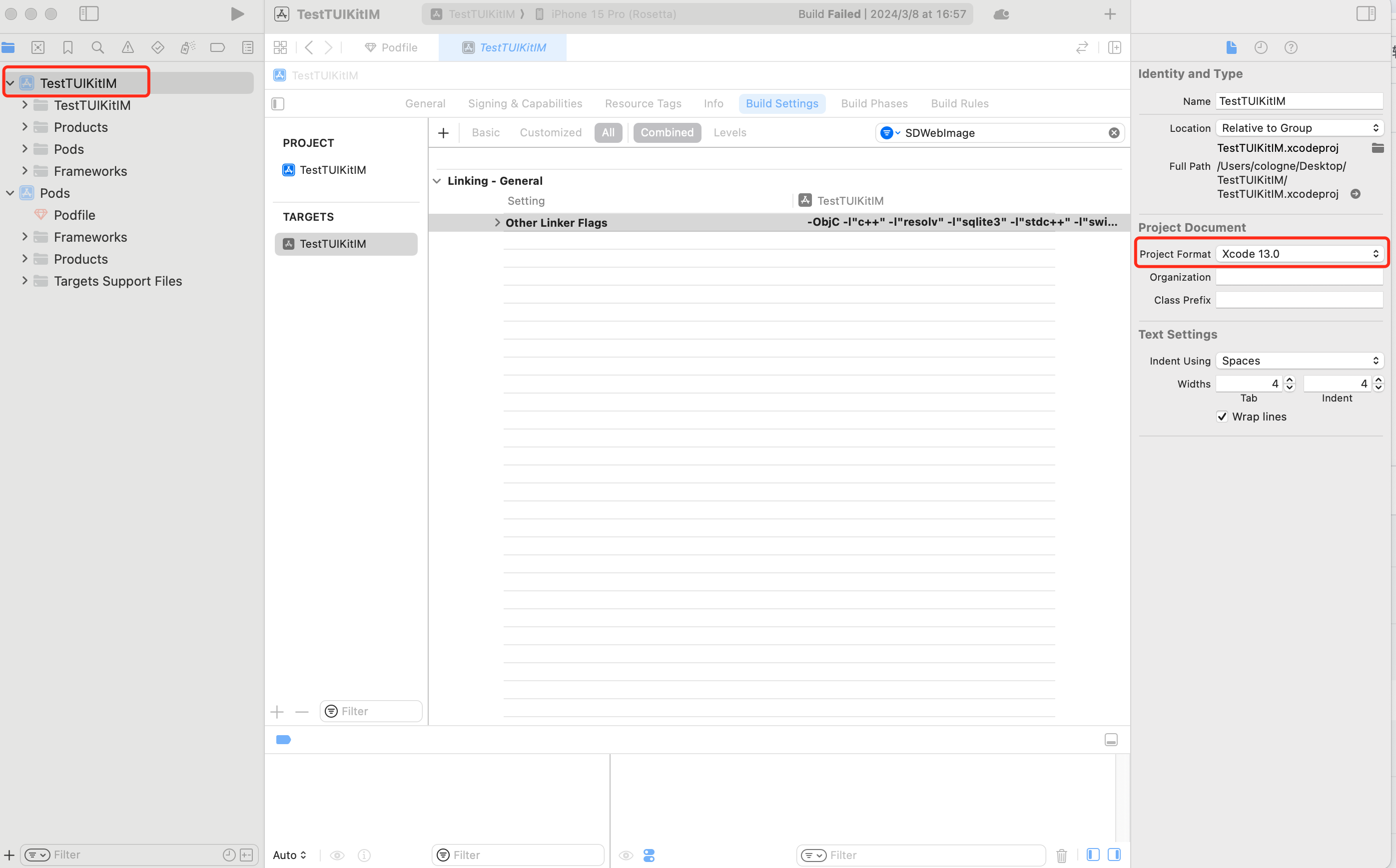This screenshot has height=868, width=1396.
Task: Toggle the navigator sidebar visibility
Action: click(x=89, y=14)
